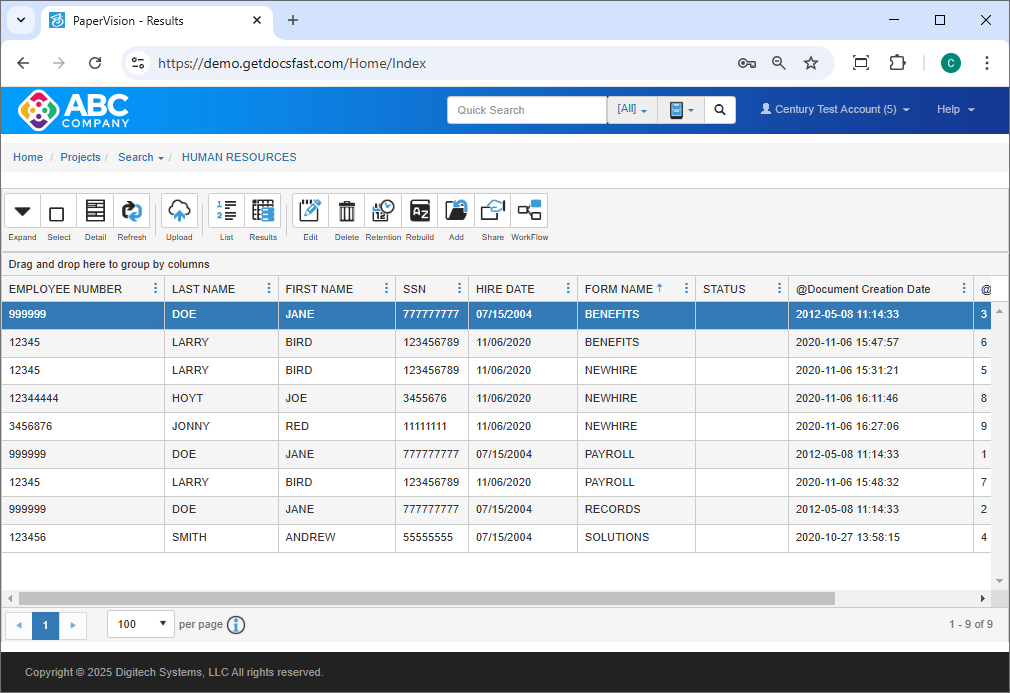Switch to Detail view
1010x693 pixels.
(95, 212)
